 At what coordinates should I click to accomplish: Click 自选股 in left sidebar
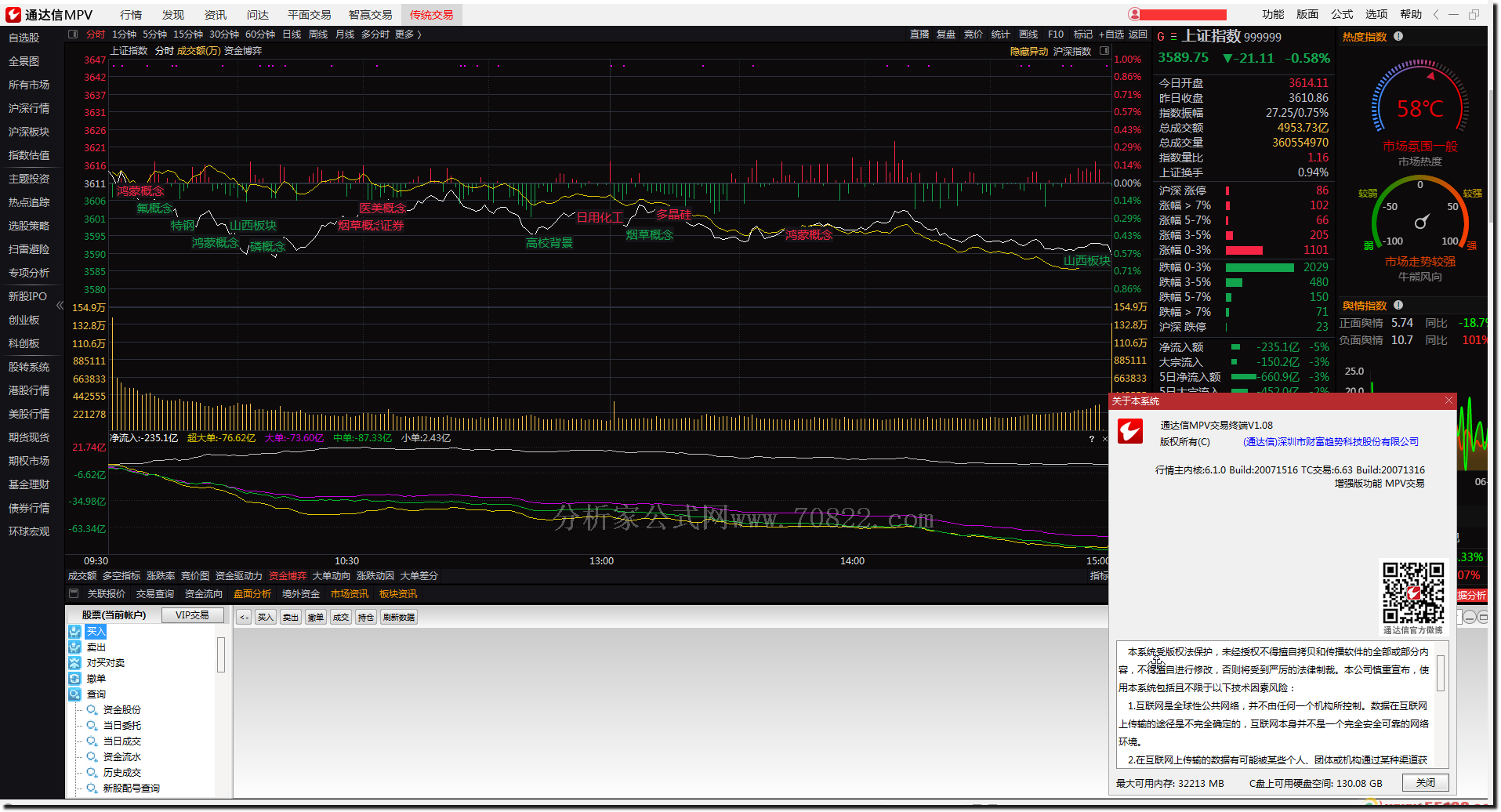[x=24, y=38]
